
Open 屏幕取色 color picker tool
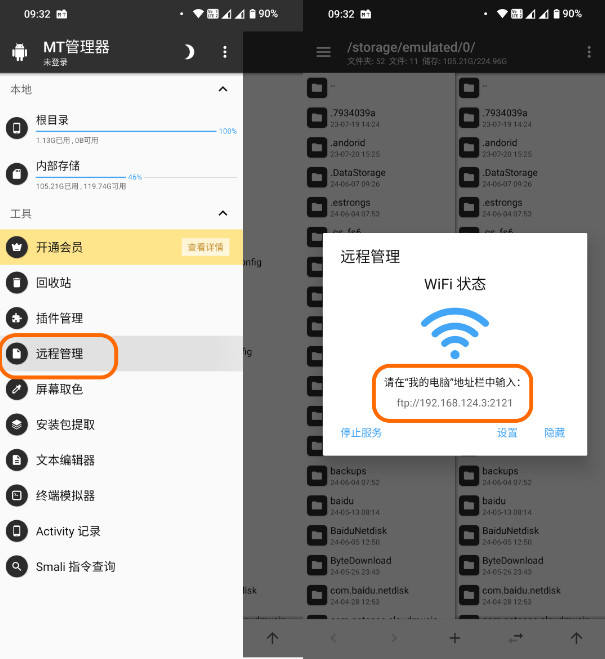(121, 389)
